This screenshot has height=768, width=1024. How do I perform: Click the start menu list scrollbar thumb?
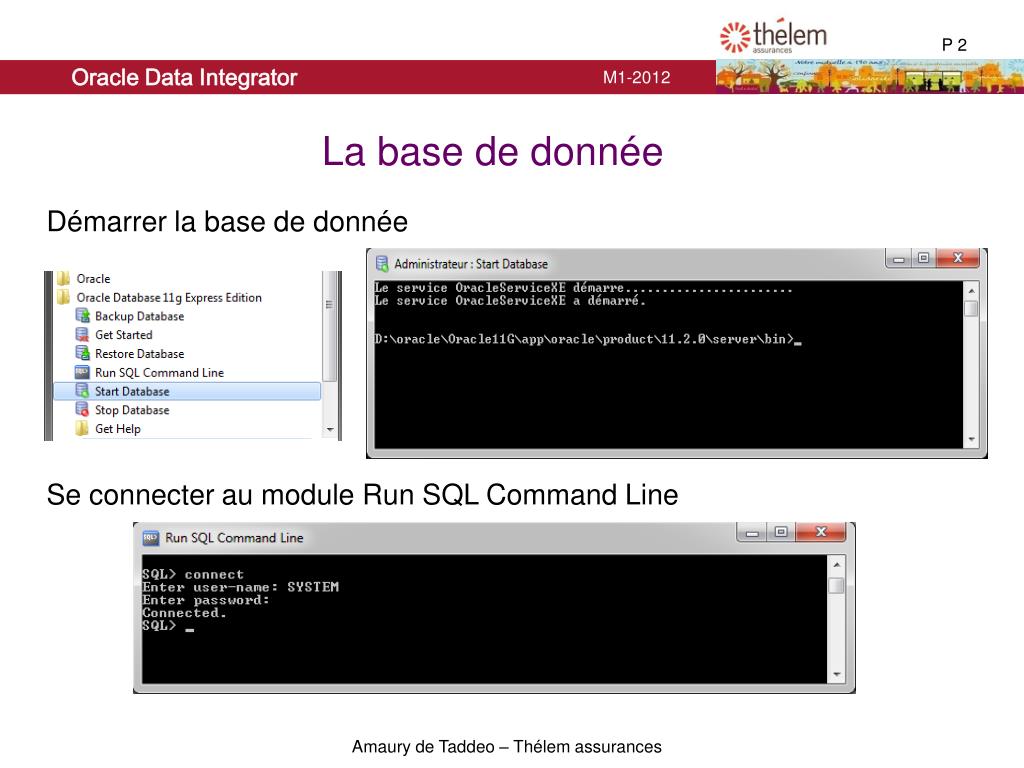click(330, 327)
